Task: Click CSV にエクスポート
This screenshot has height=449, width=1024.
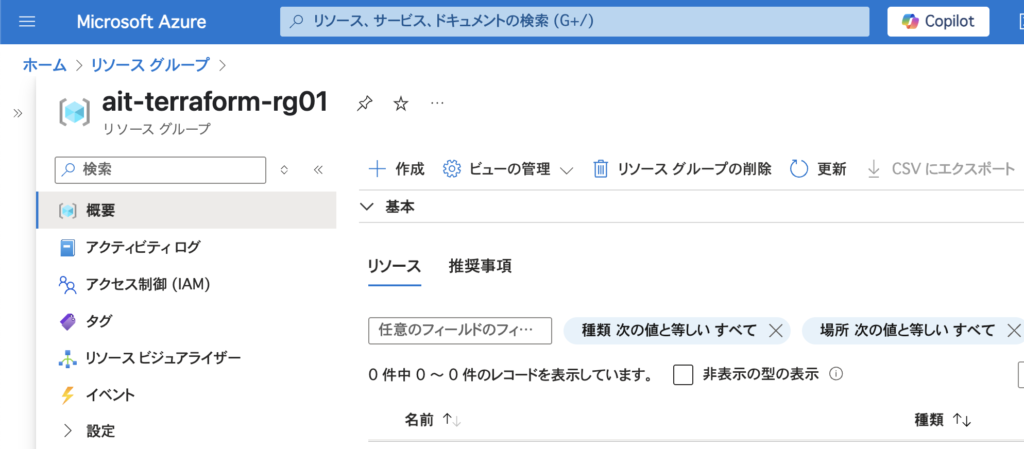Action: click(x=941, y=170)
